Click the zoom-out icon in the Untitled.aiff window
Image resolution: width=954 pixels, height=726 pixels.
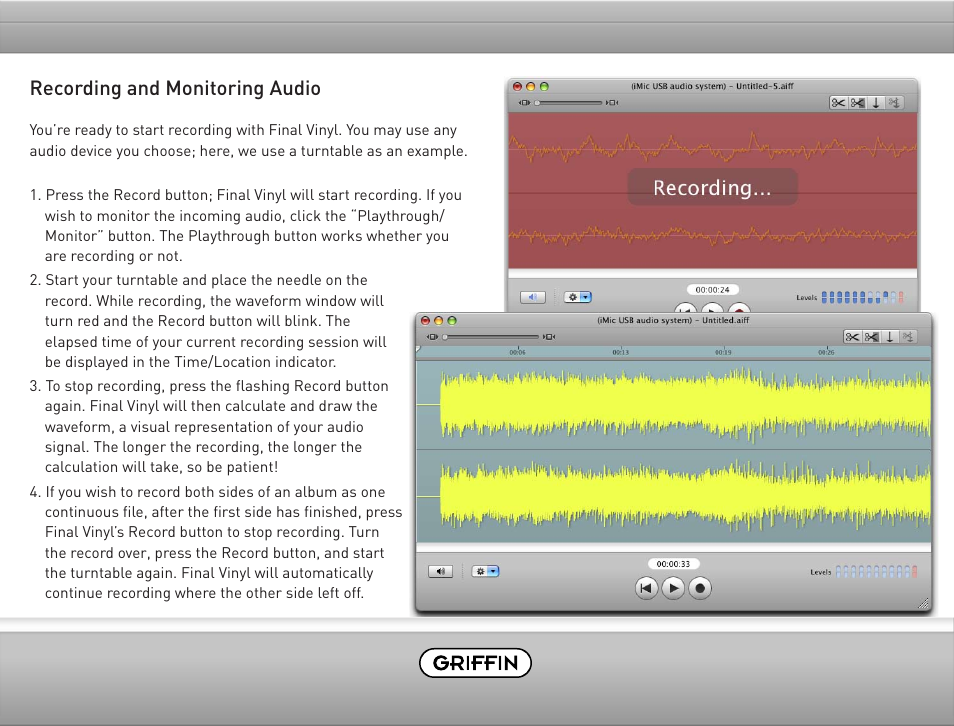tap(433, 337)
